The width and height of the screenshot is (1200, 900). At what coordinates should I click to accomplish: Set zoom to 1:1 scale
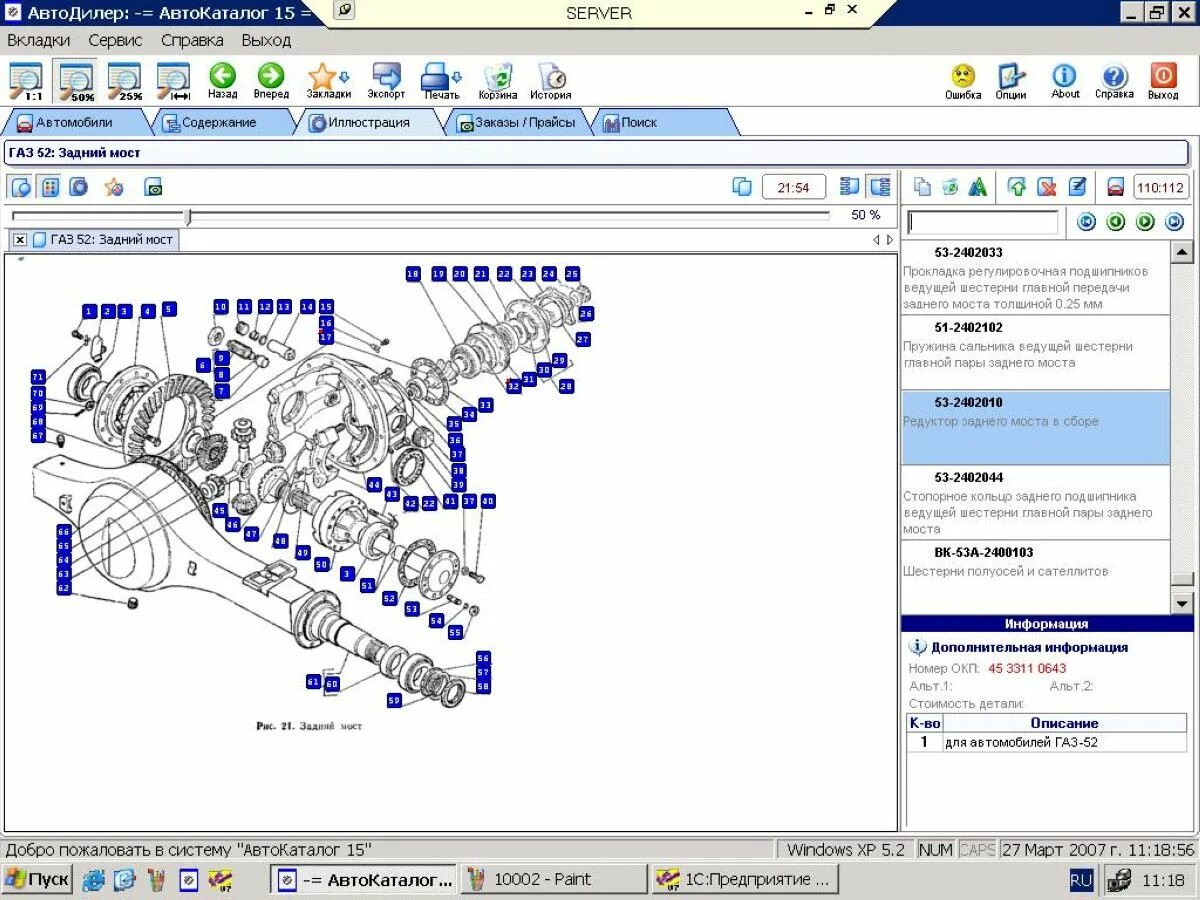(27, 81)
